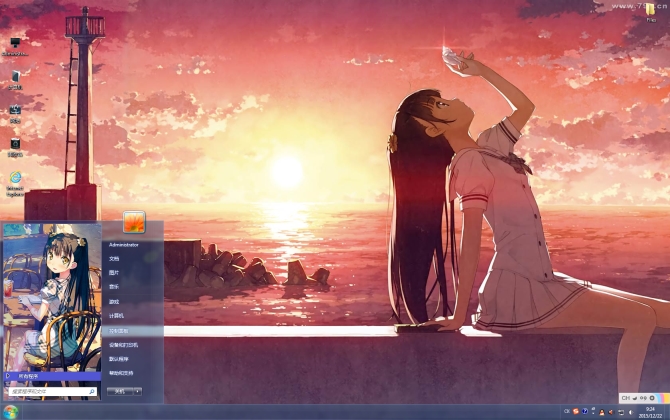Click the volume speaker tray icon
Screen dimensions: 670x420
click(611, 412)
